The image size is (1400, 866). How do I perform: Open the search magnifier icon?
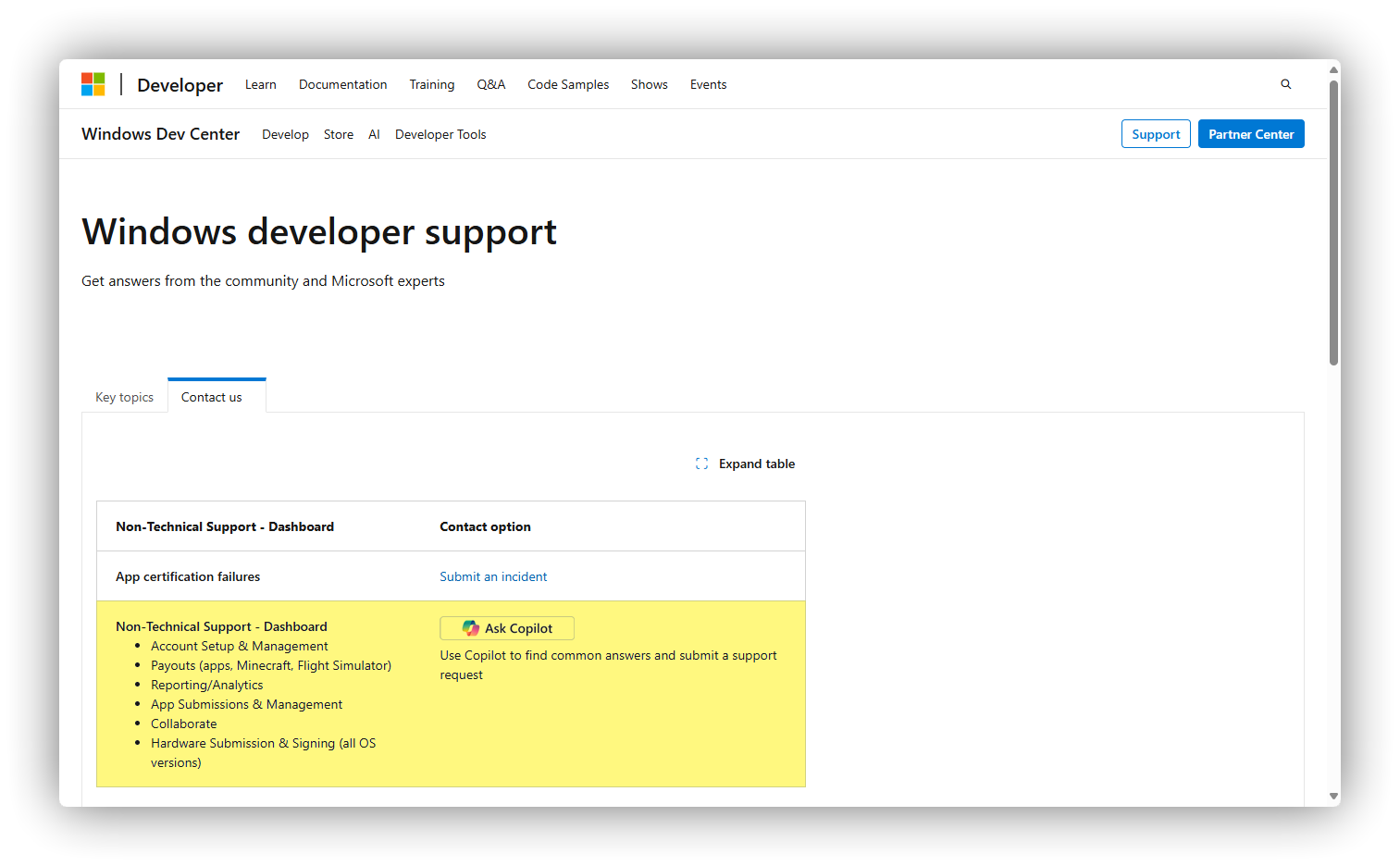[x=1285, y=84]
